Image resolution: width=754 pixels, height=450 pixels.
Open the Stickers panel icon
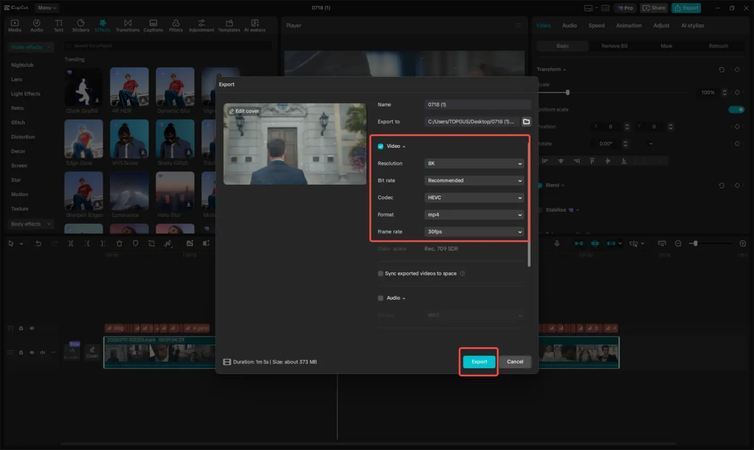pos(81,24)
